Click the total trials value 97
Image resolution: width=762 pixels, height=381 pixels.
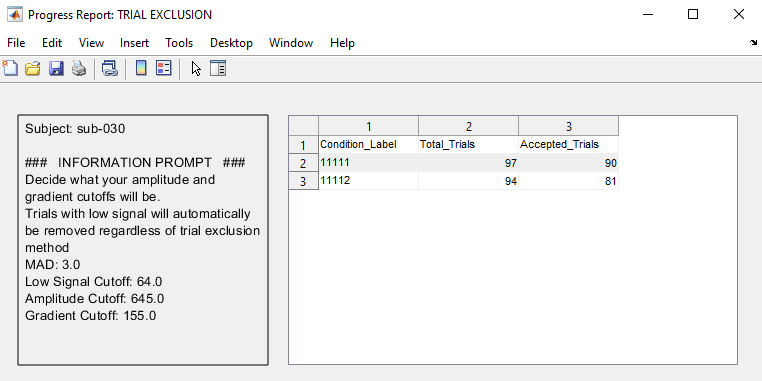468,163
